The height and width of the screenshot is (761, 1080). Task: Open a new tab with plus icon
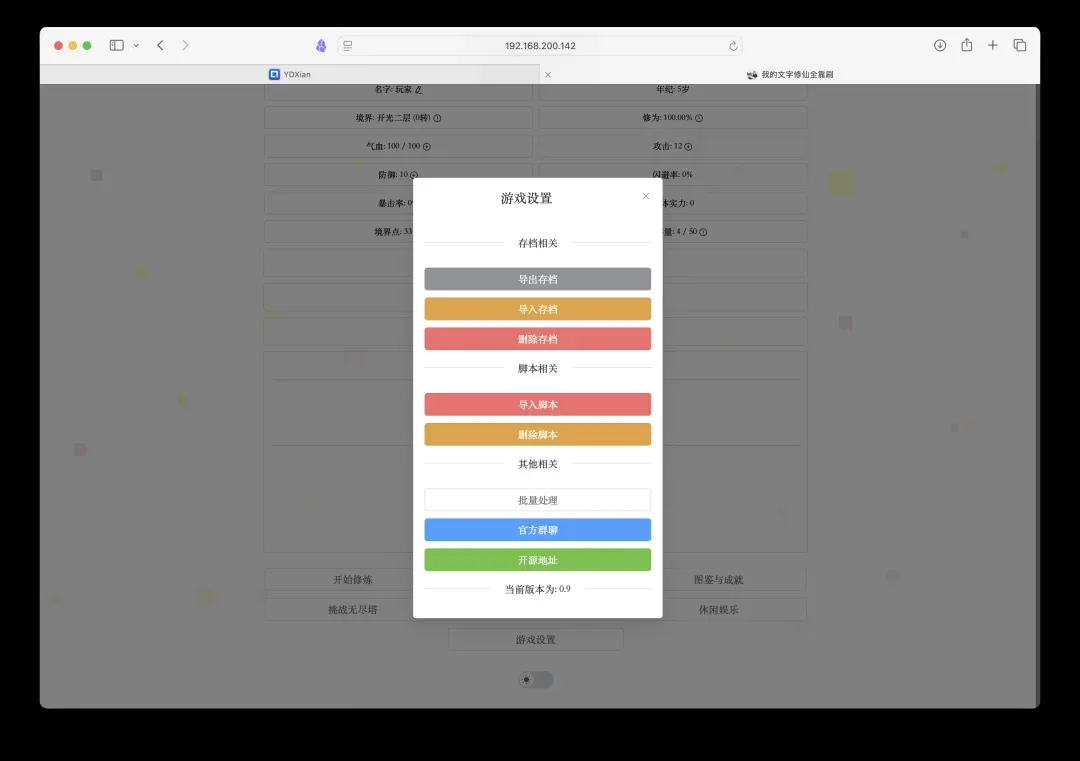(x=993, y=45)
